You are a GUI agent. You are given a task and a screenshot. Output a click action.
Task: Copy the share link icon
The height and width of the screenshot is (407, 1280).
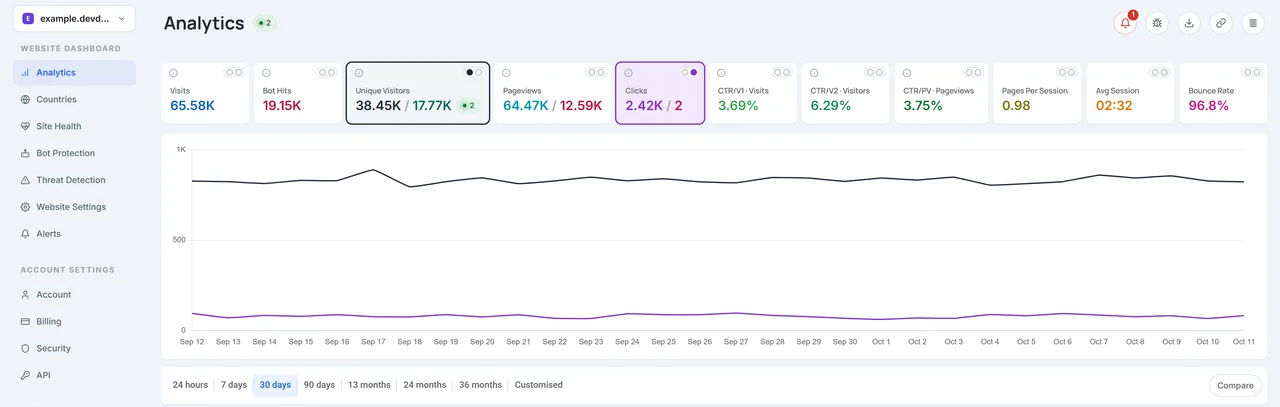(x=1221, y=23)
